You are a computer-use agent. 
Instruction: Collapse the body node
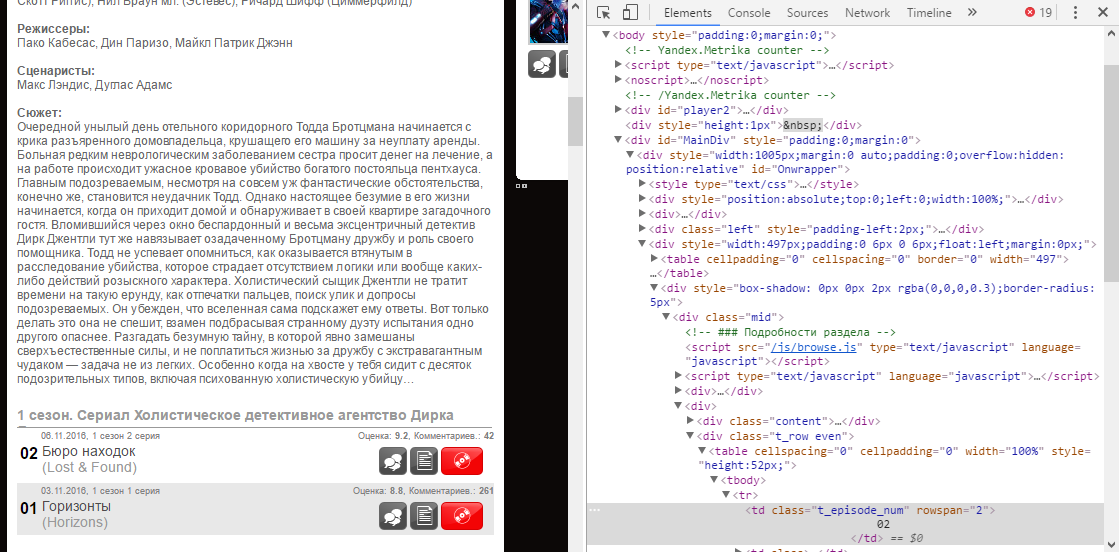(x=606, y=34)
